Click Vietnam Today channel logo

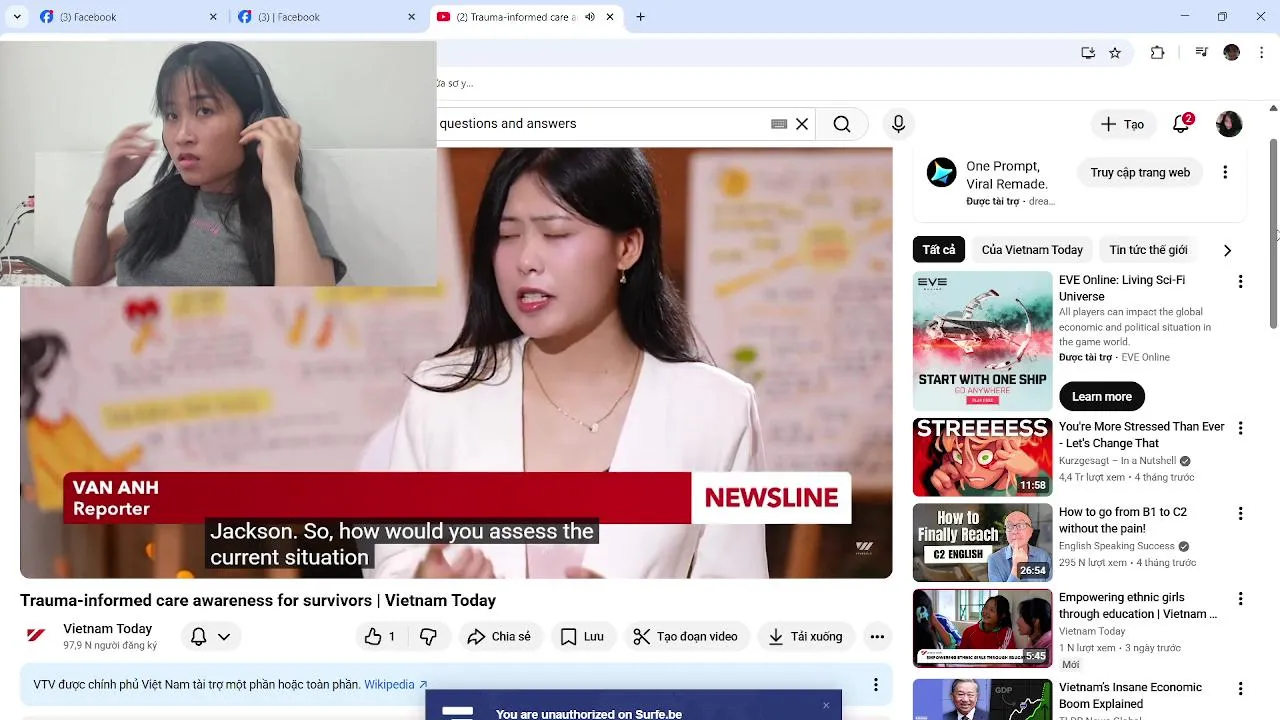click(36, 636)
